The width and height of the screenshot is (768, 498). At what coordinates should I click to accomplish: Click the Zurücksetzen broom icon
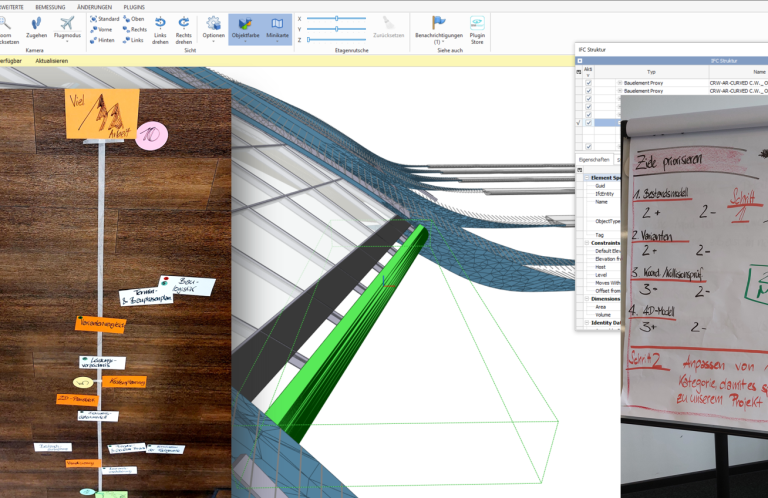(388, 23)
